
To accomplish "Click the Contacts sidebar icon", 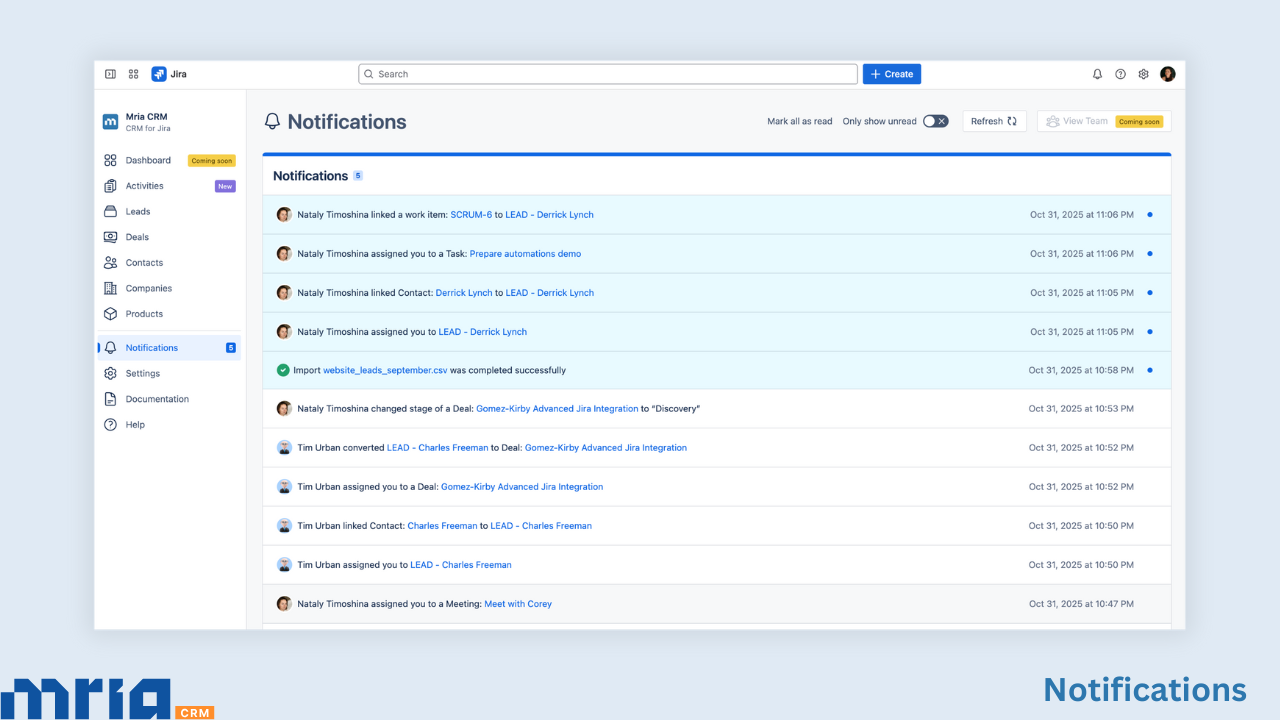I will click(x=111, y=263).
